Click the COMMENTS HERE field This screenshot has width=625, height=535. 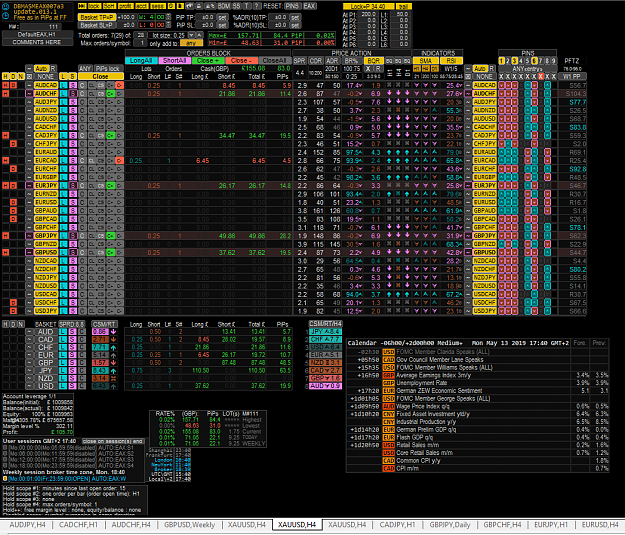tap(37, 42)
